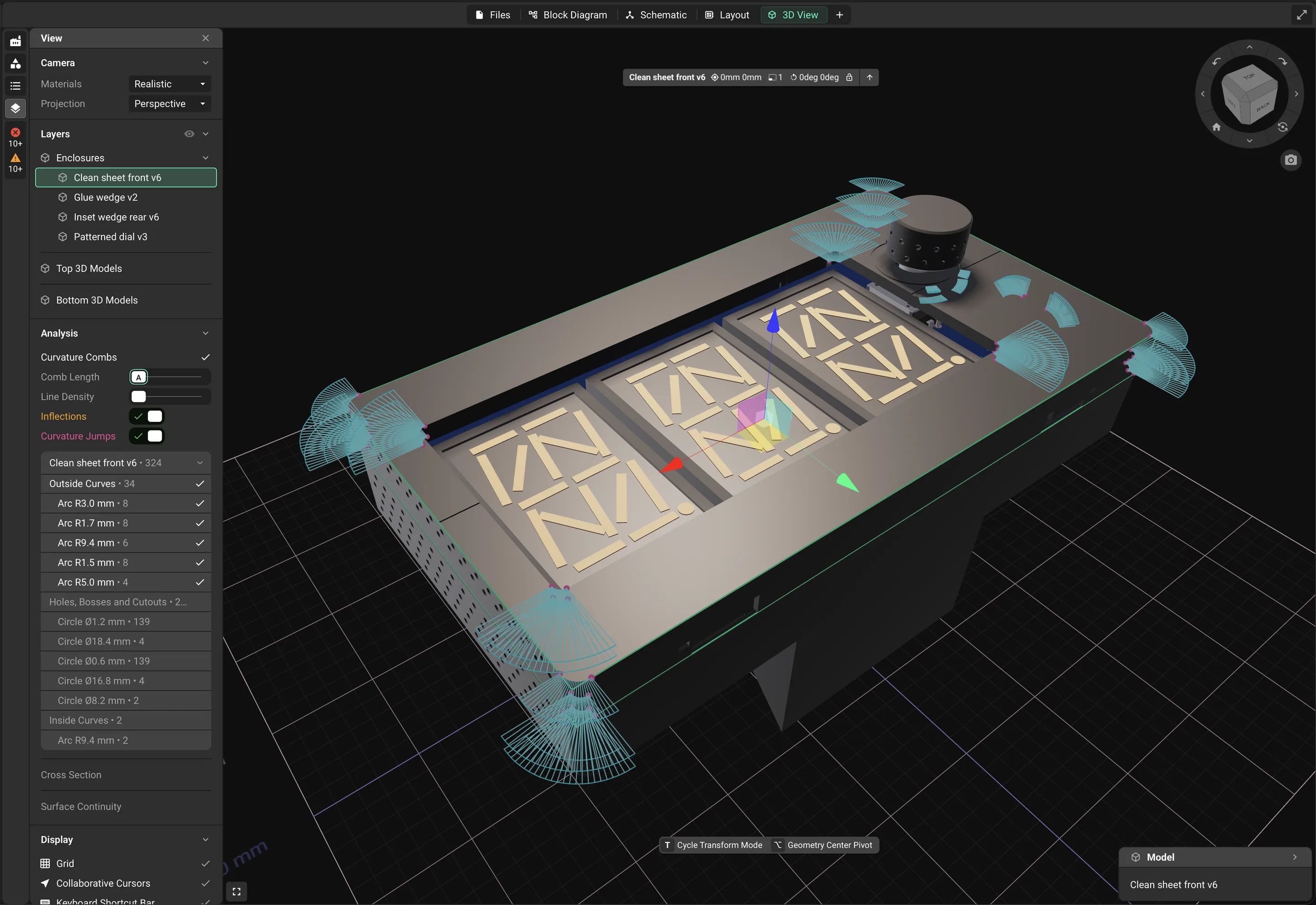Collapse the Camera section
This screenshot has width=1316, height=905.
(x=205, y=63)
